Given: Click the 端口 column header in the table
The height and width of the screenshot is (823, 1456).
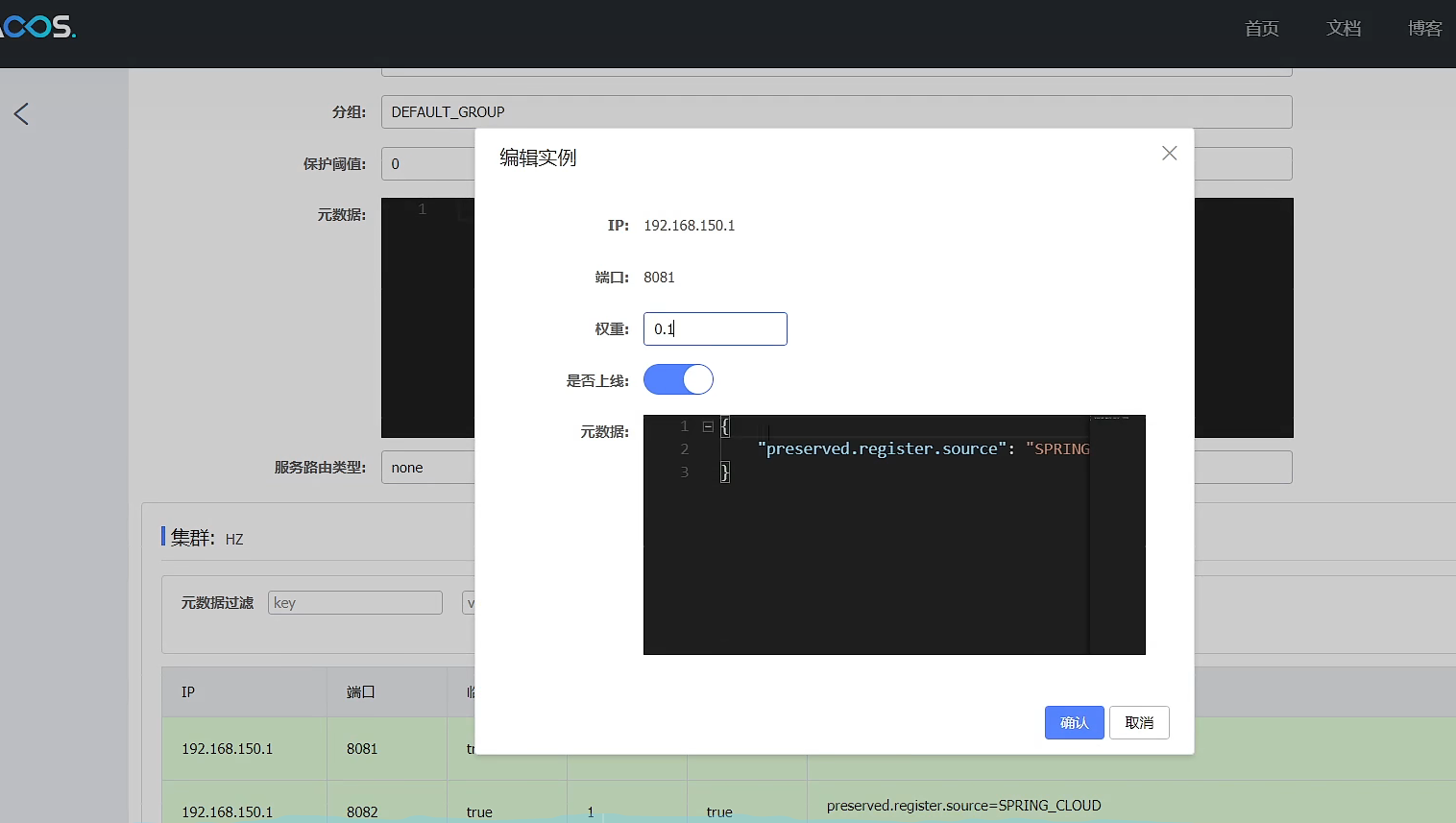Looking at the screenshot, I should 360,692.
